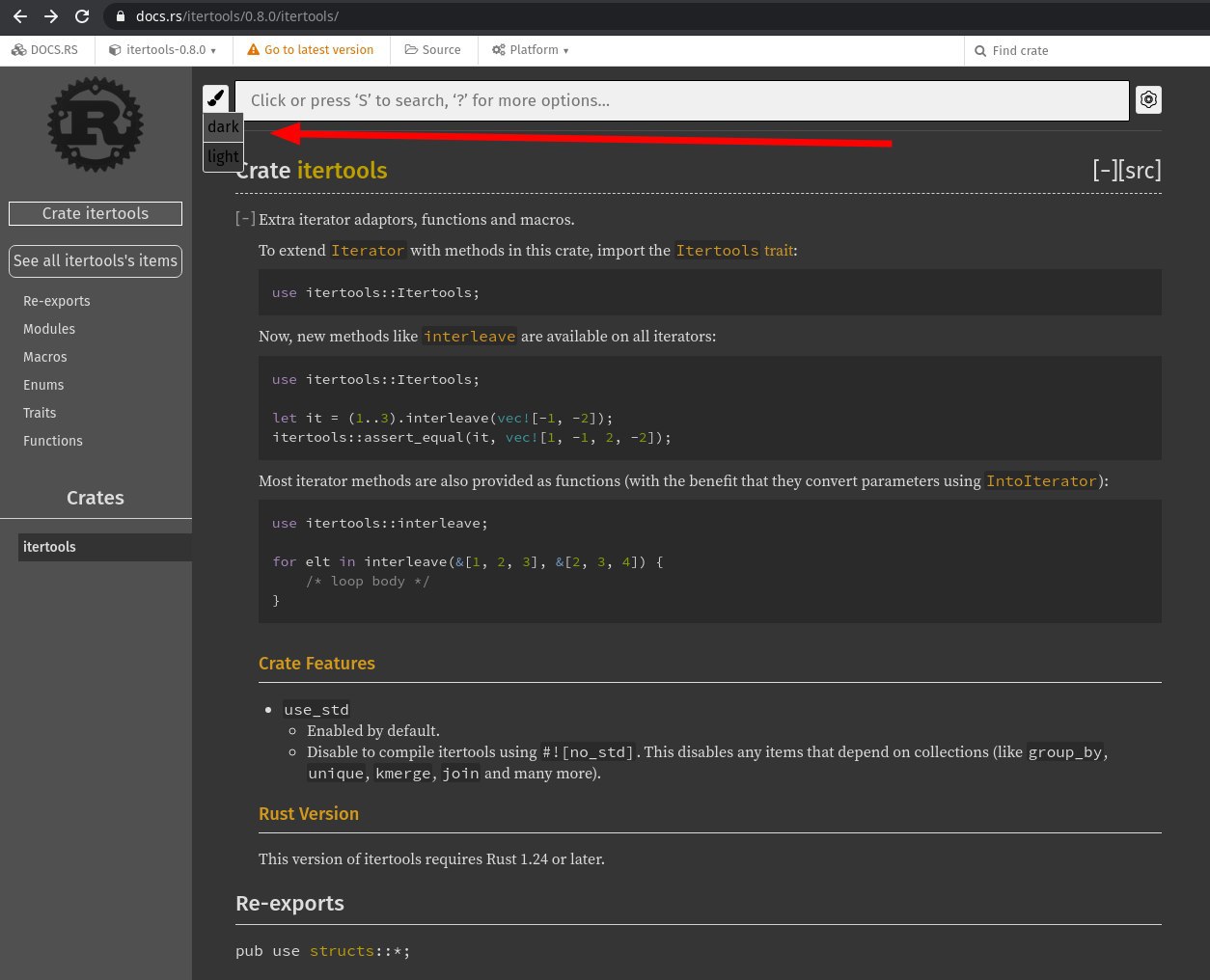Open the Iterator trait link

point(368,251)
